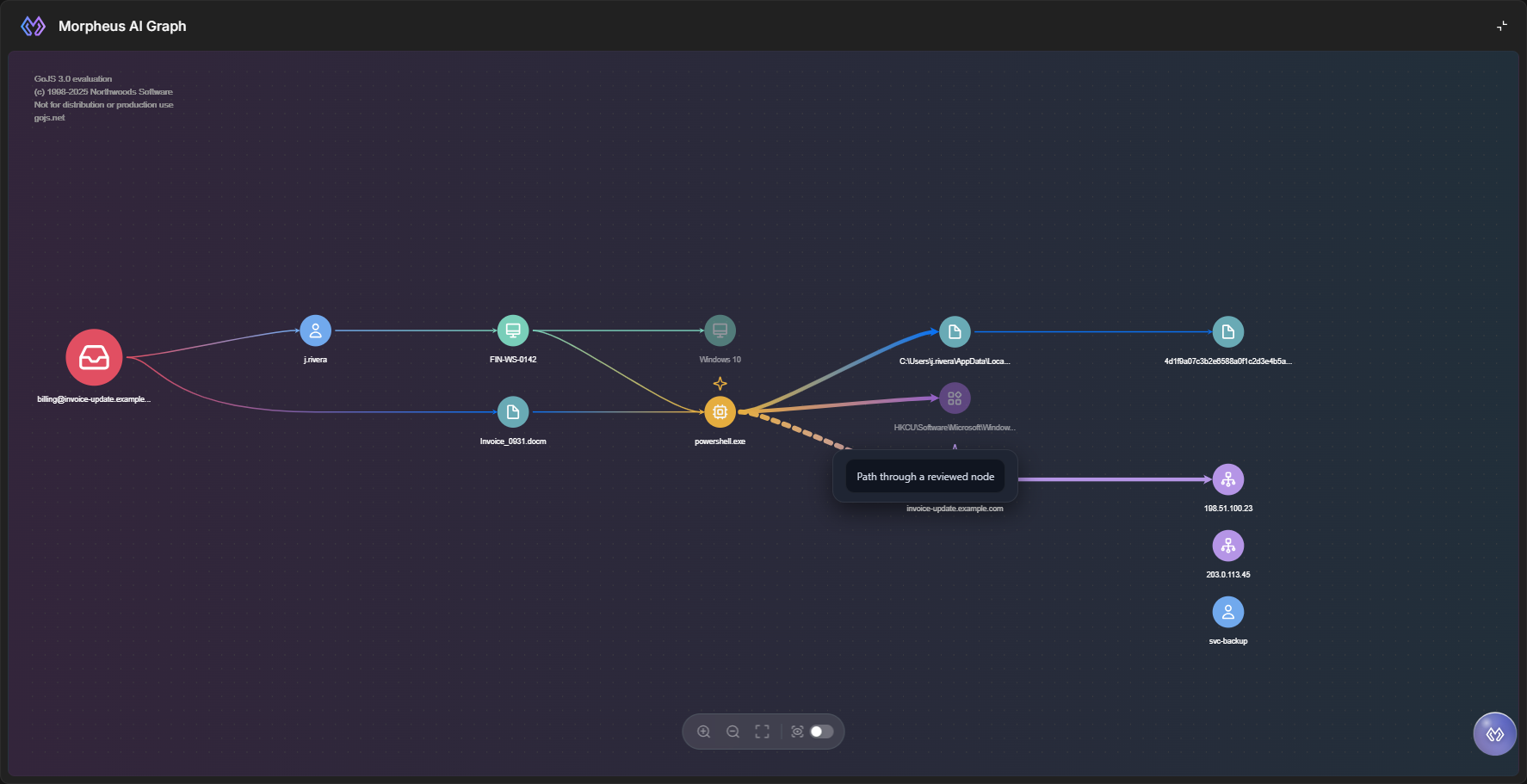Click the sparkle icon above powershell.exe

720,384
